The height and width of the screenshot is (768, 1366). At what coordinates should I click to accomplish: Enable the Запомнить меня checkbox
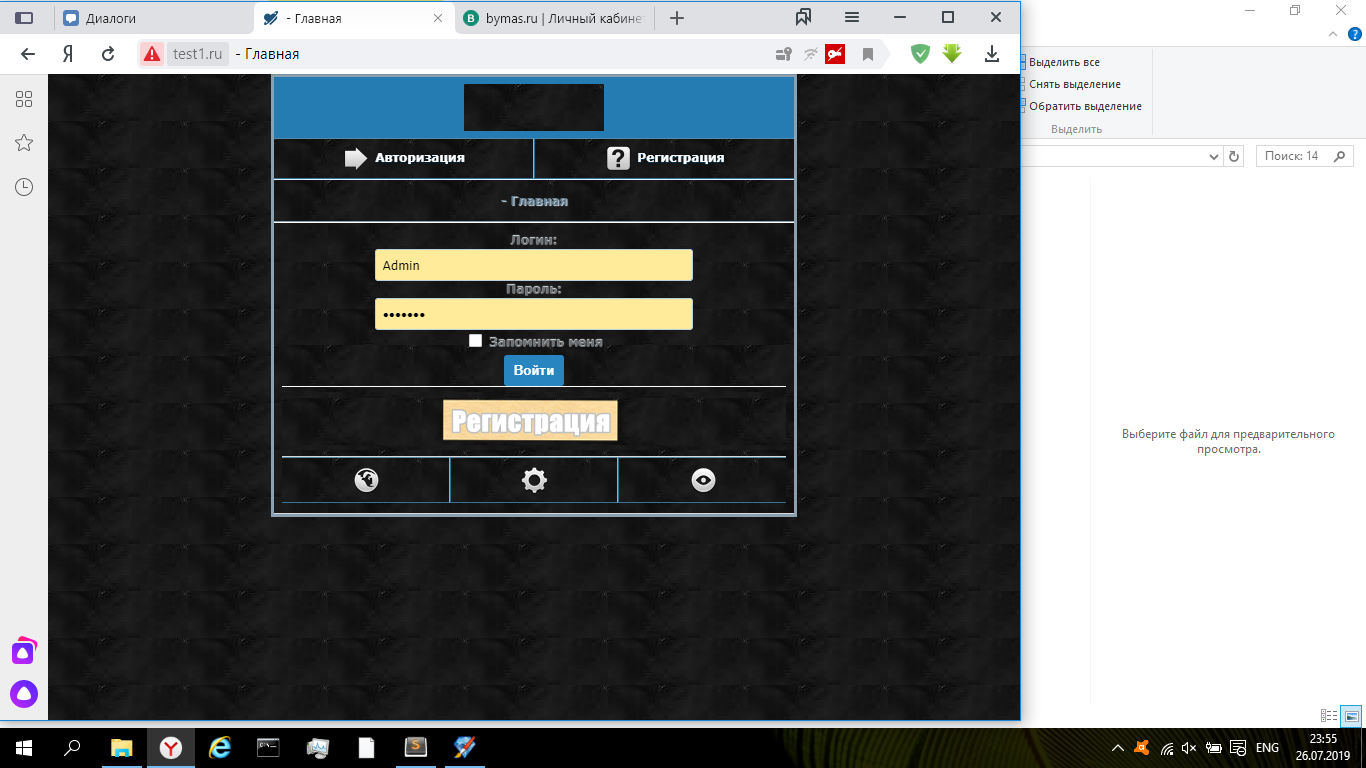coord(476,341)
